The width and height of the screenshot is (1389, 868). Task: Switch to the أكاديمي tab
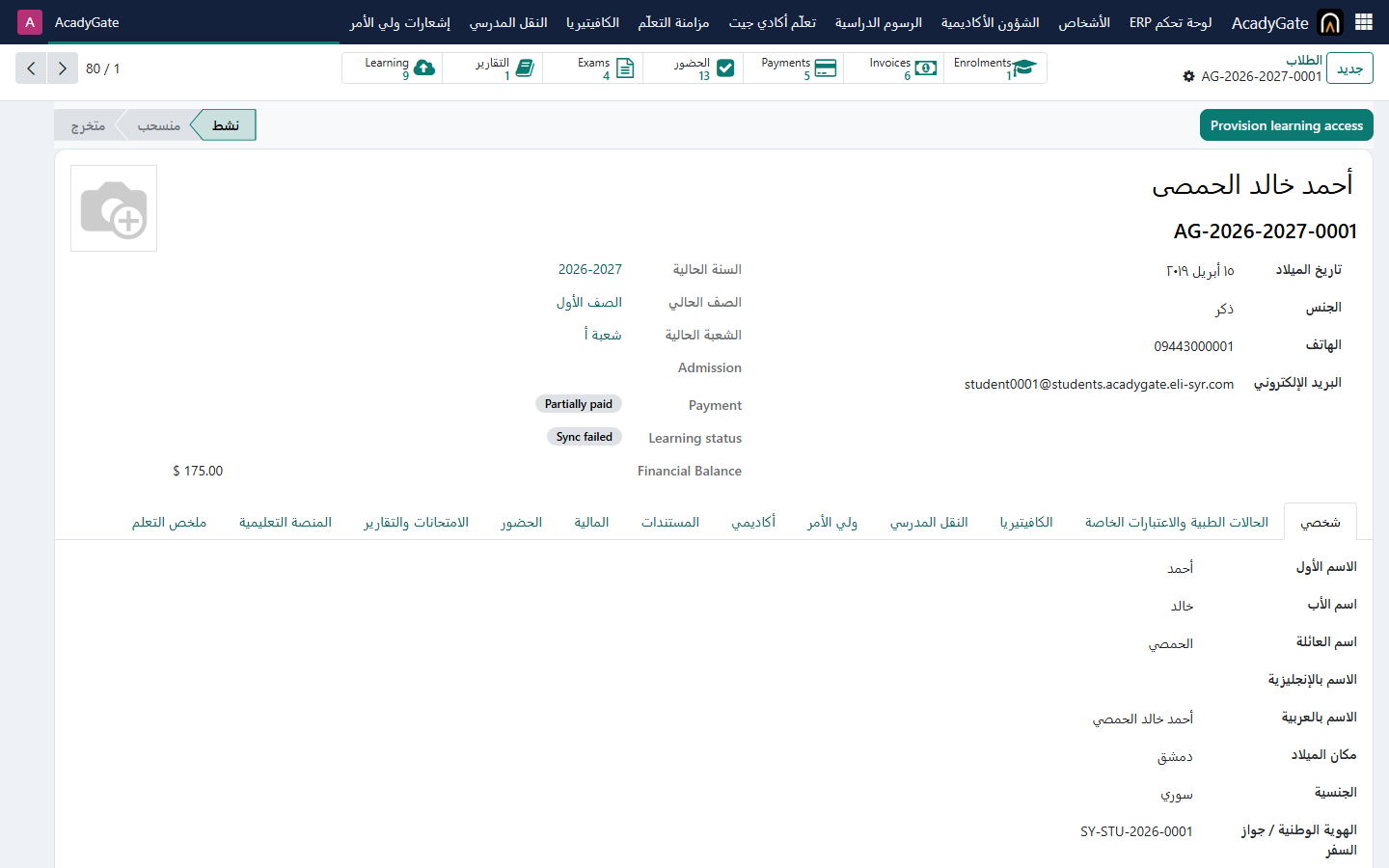[753, 522]
